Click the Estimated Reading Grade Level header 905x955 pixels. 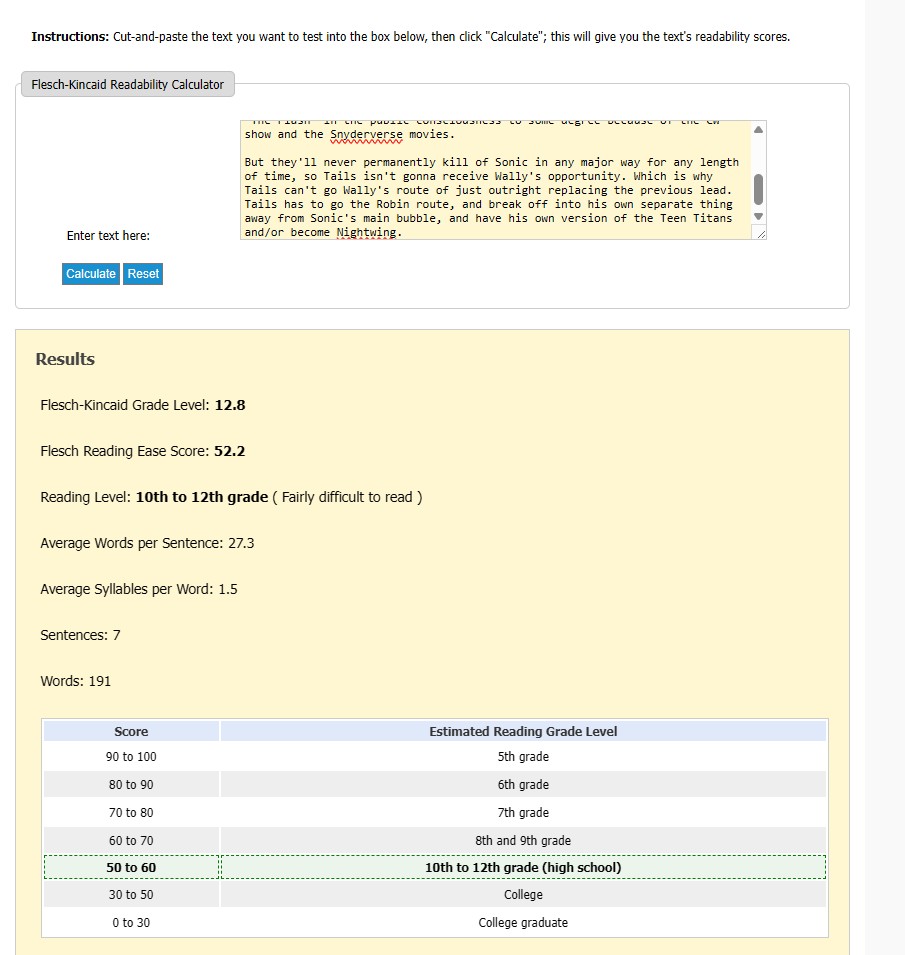[x=523, y=731]
